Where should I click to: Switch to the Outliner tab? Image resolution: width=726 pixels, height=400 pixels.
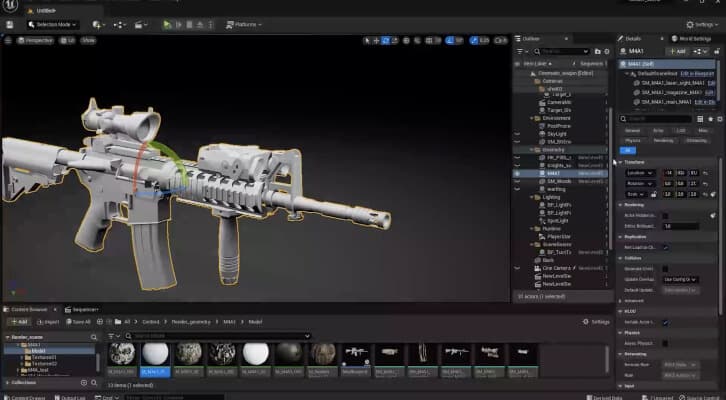[x=531, y=39]
